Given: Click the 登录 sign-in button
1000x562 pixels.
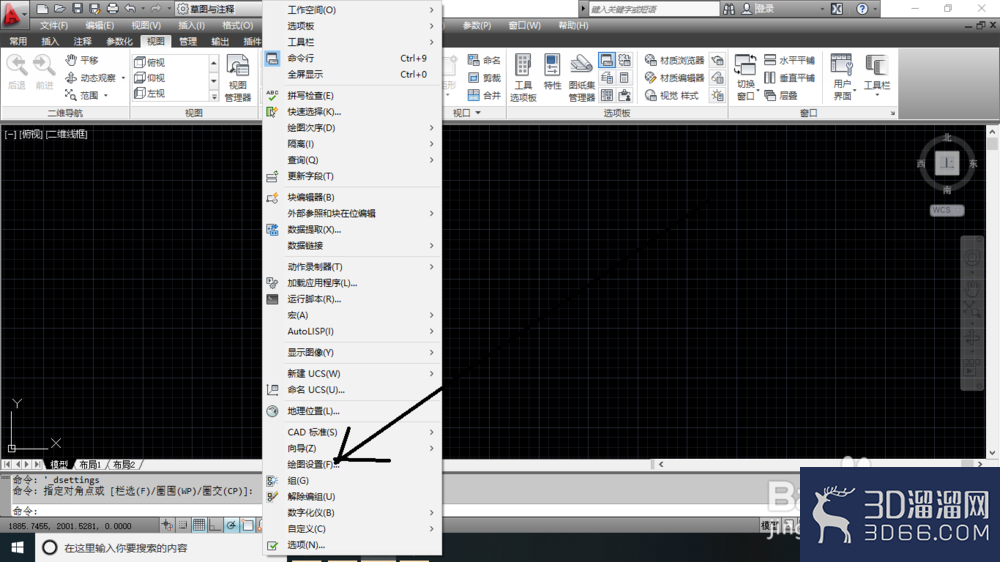Looking at the screenshot, I should point(758,9).
